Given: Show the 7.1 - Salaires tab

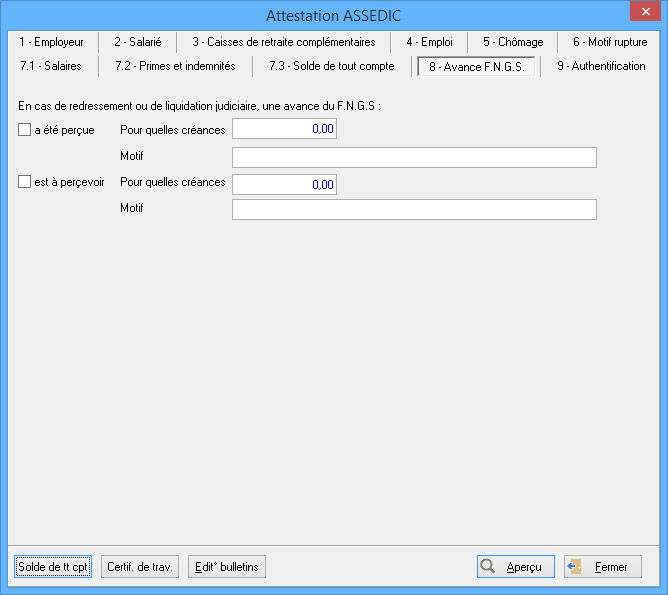Looking at the screenshot, I should tap(51, 66).
